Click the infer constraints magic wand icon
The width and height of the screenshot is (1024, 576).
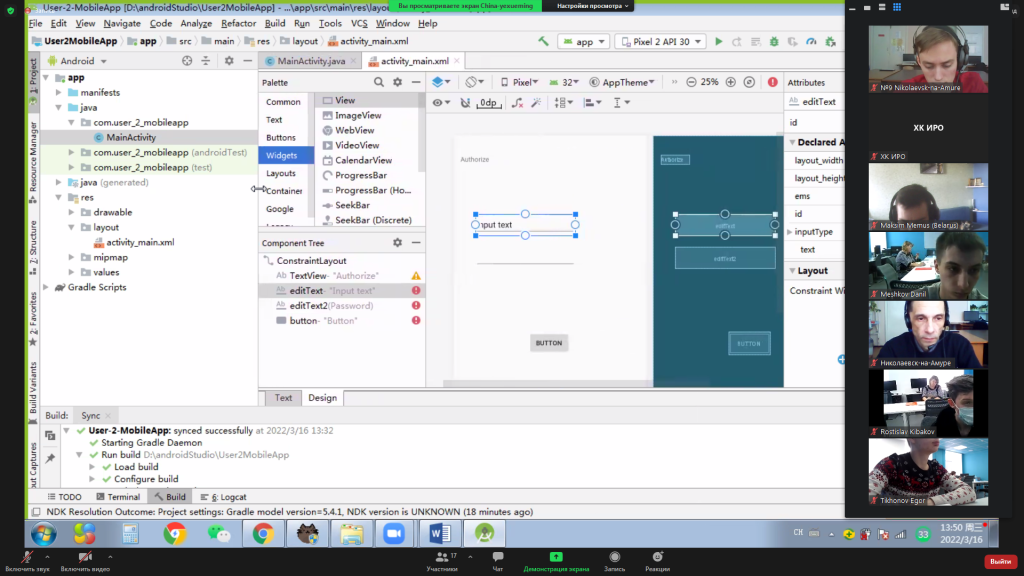(536, 103)
